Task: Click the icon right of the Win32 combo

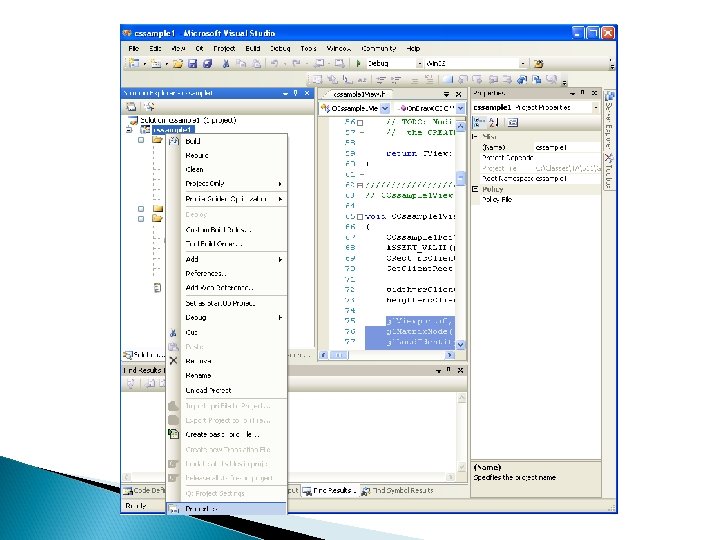Action: [538, 63]
